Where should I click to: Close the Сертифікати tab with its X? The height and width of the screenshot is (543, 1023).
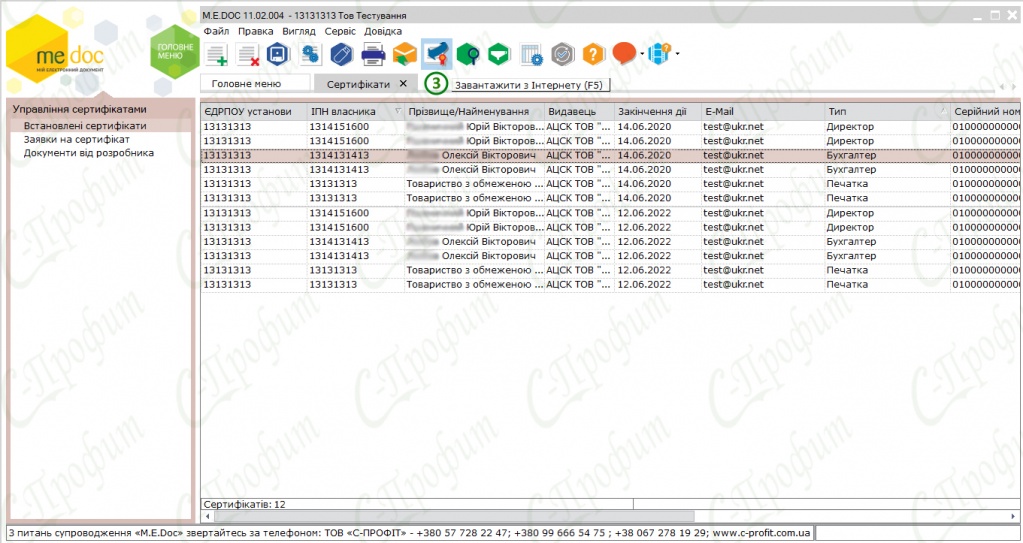click(403, 83)
